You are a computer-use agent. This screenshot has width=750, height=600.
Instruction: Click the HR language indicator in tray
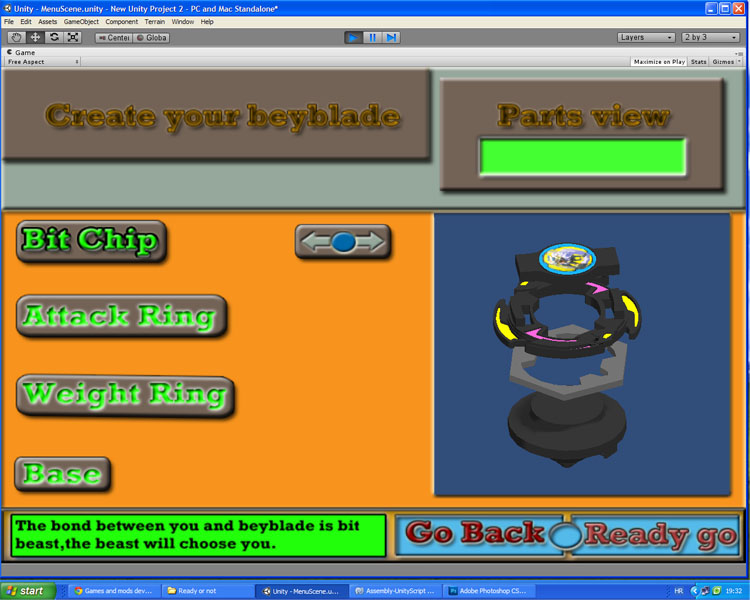pos(678,591)
